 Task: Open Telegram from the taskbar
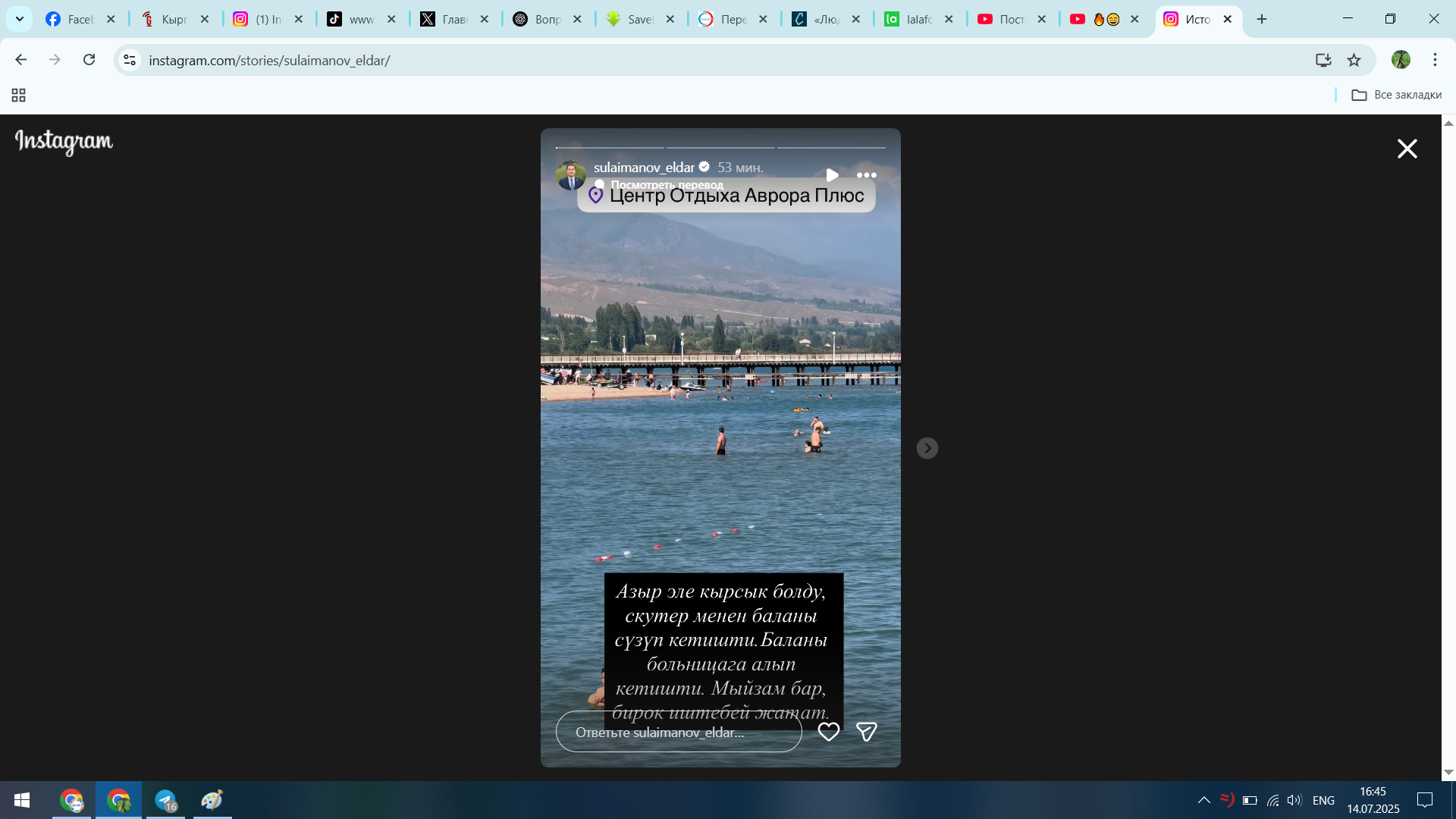(x=165, y=800)
